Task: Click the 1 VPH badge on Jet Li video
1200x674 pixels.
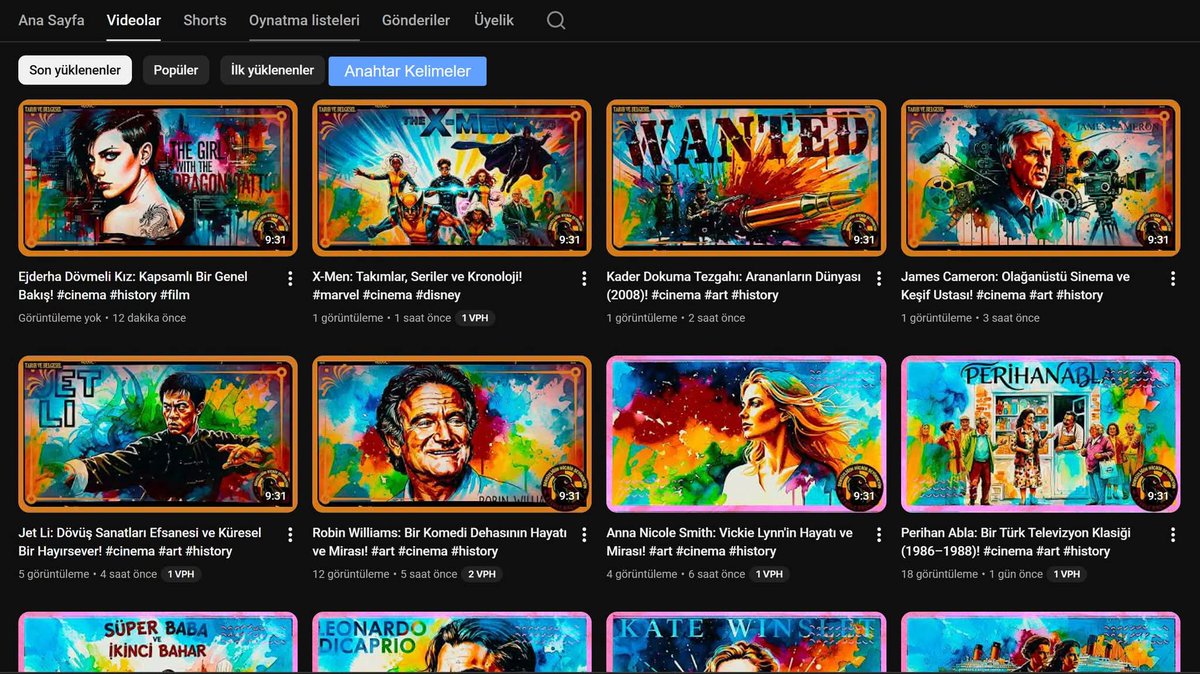Action: (181, 574)
